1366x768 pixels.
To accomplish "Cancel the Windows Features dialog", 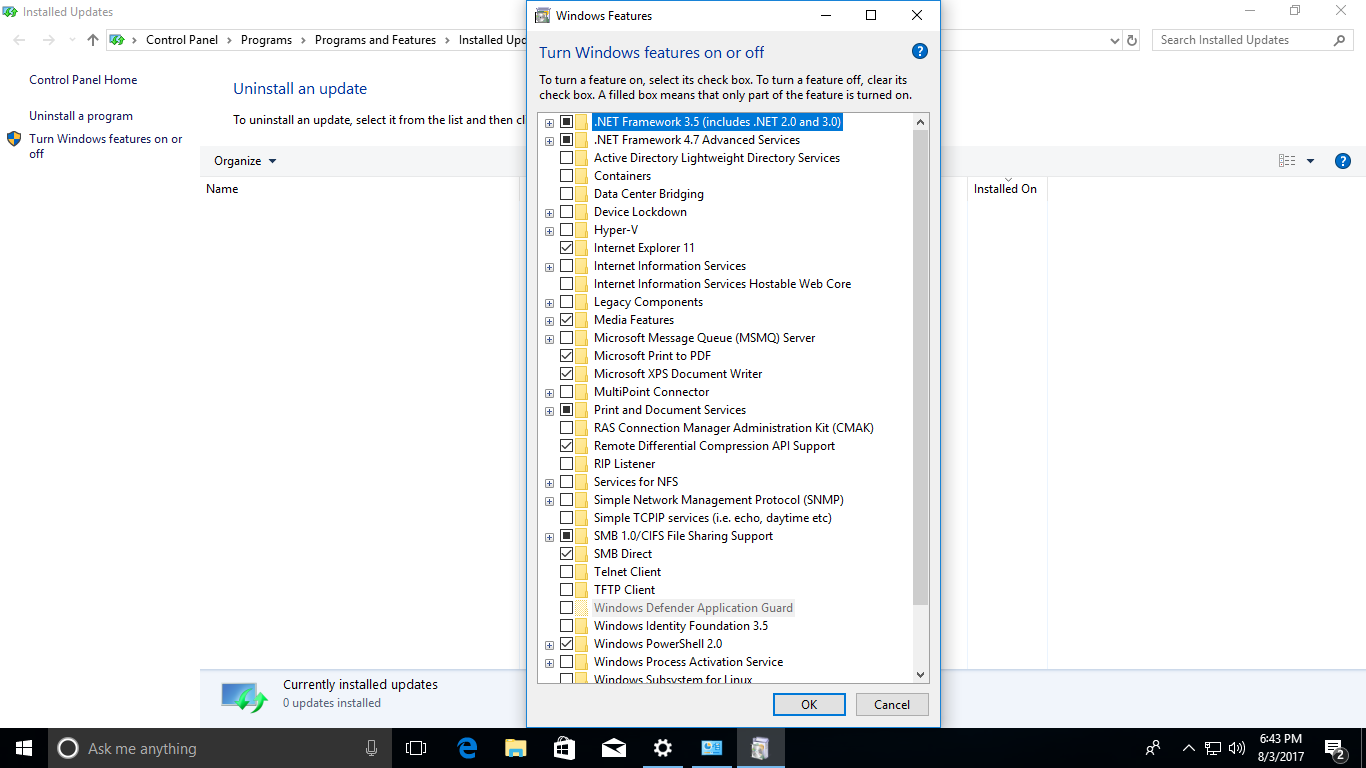I will pos(892,704).
